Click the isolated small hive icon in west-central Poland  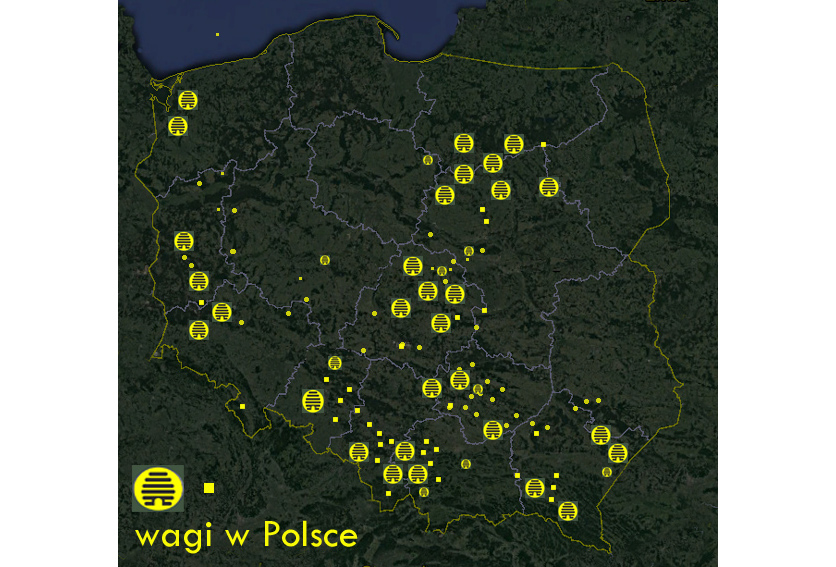pyautogui.click(x=325, y=260)
